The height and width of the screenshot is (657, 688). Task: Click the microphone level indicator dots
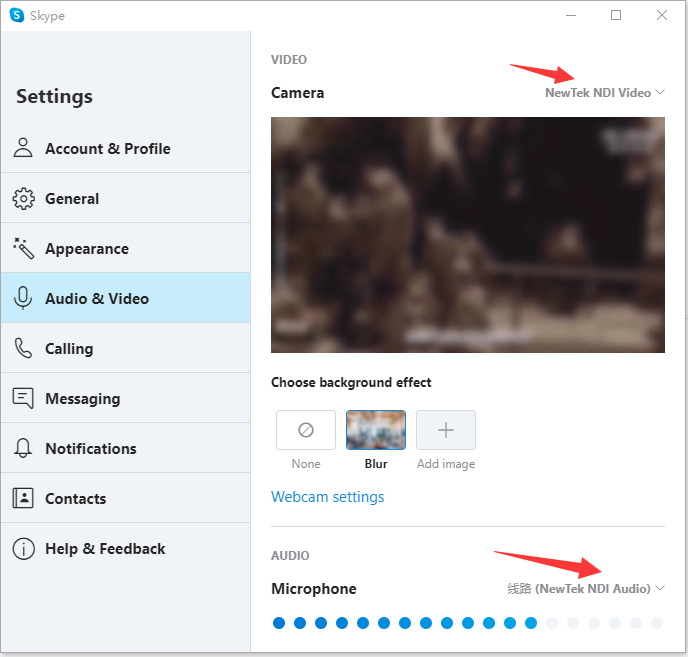[x=468, y=623]
